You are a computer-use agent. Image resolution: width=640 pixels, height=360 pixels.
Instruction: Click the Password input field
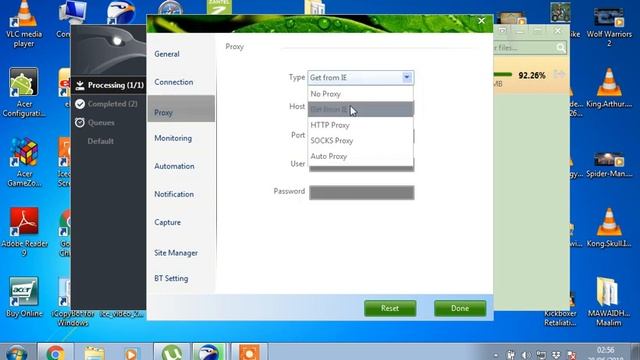tap(362, 192)
